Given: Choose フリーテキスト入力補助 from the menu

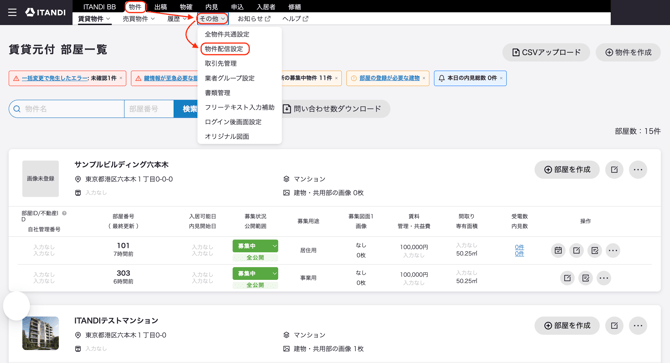Looking at the screenshot, I should [239, 107].
